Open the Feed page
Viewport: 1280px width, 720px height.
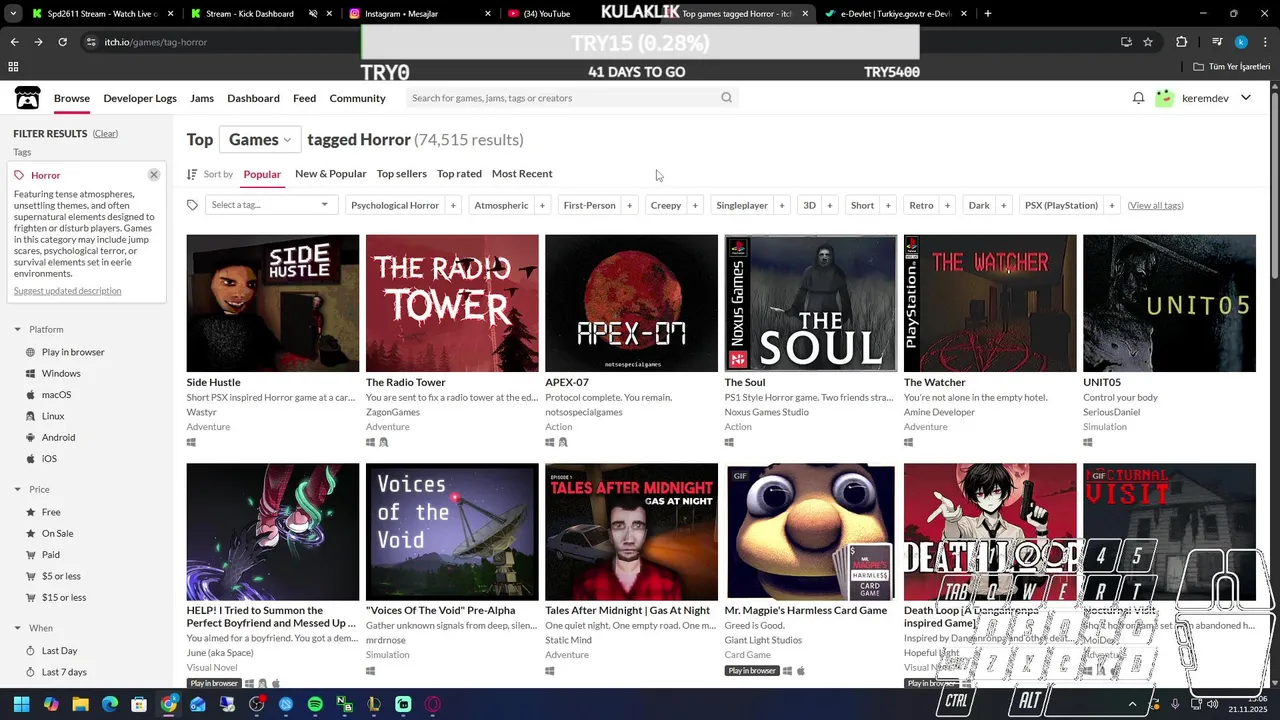305,98
